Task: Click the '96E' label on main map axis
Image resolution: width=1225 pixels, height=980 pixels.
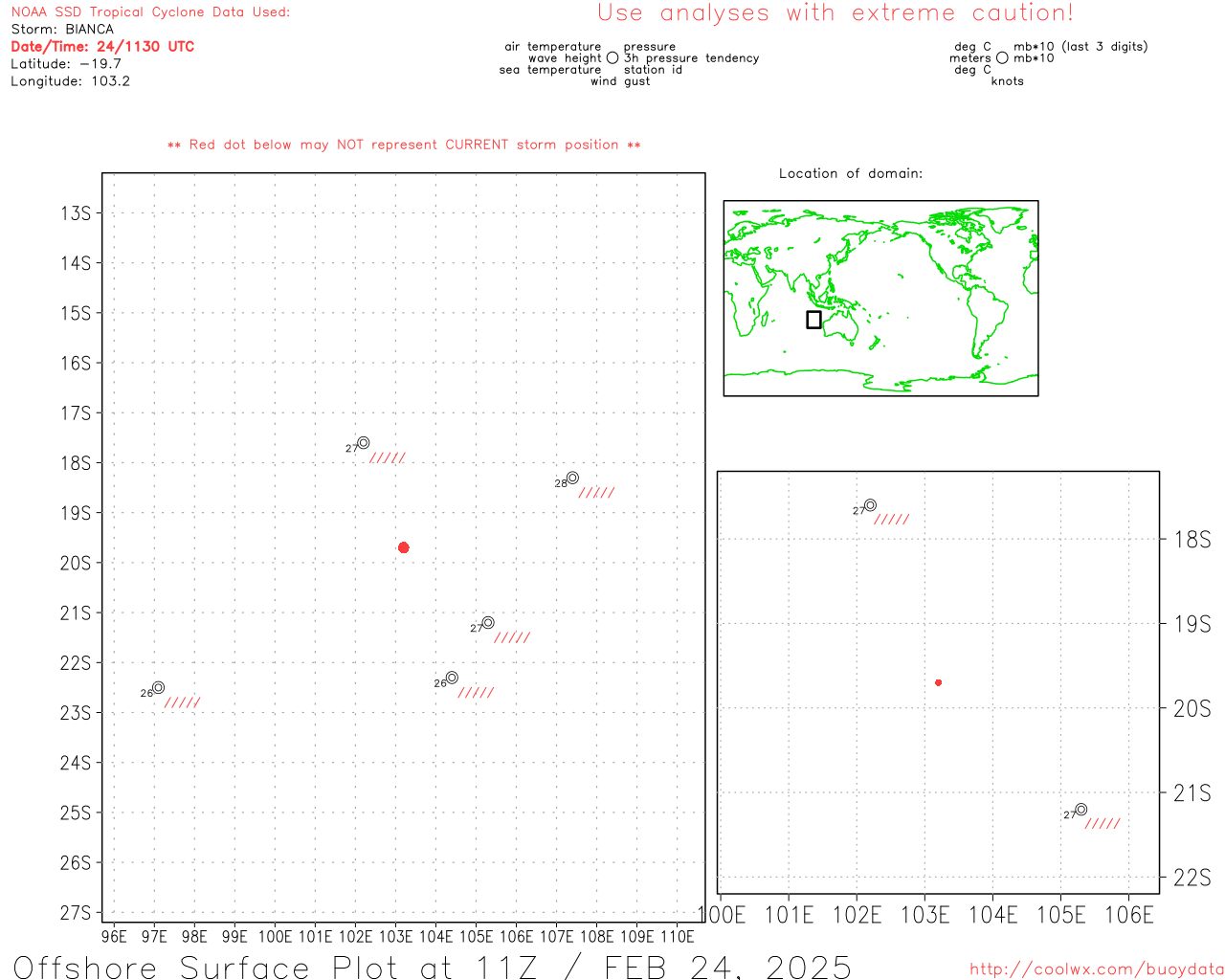Action: 114,936
